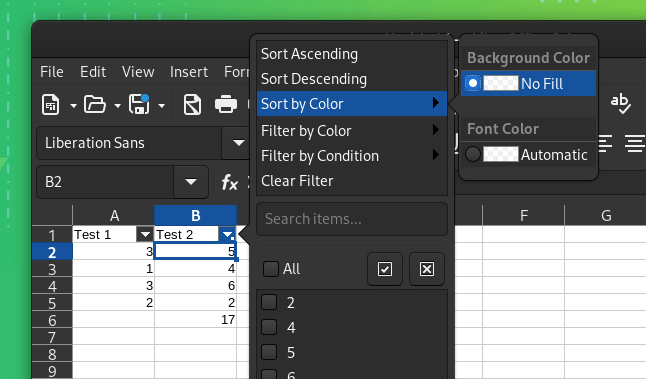The width and height of the screenshot is (646, 379).
Task: Click the New spreadsheet document icon
Action: 51,105
